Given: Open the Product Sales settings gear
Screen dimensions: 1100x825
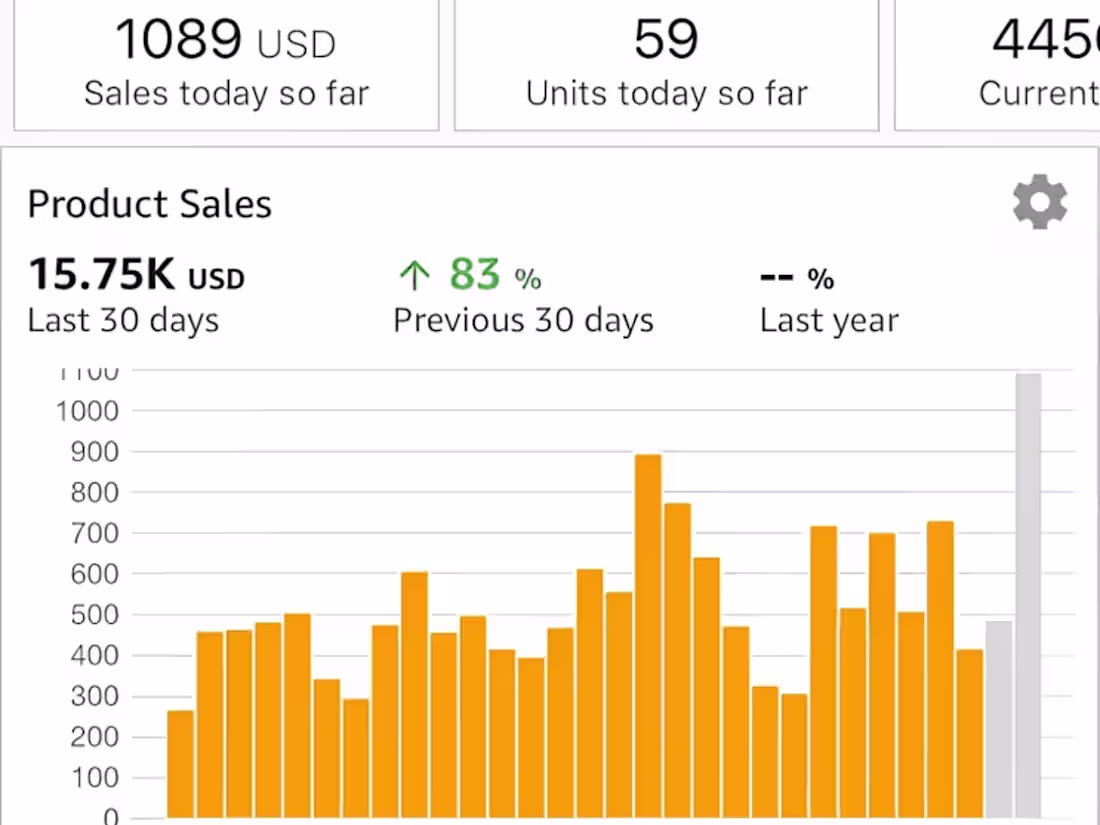Looking at the screenshot, I should pos(1040,203).
